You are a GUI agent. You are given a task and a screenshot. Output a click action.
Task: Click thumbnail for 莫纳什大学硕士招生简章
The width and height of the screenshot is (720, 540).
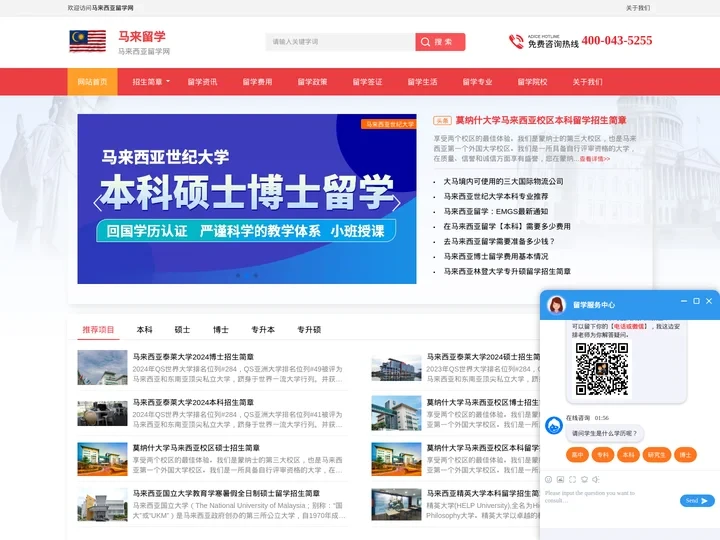click(102, 459)
